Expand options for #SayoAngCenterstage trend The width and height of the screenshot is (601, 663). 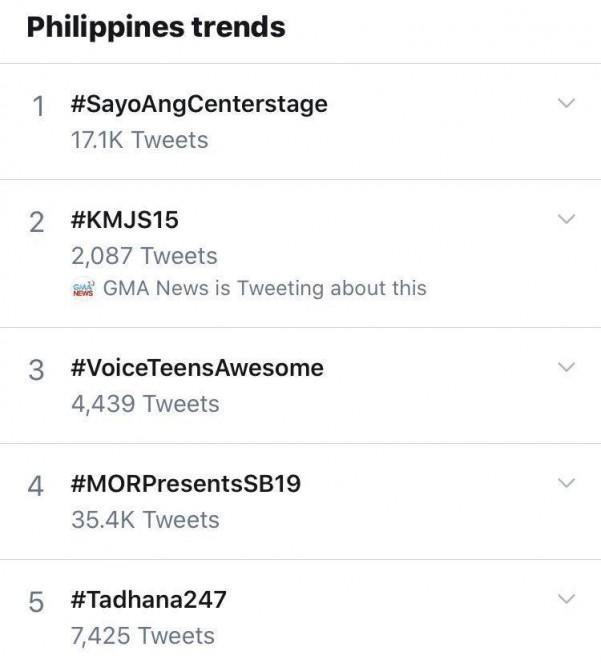(566, 103)
